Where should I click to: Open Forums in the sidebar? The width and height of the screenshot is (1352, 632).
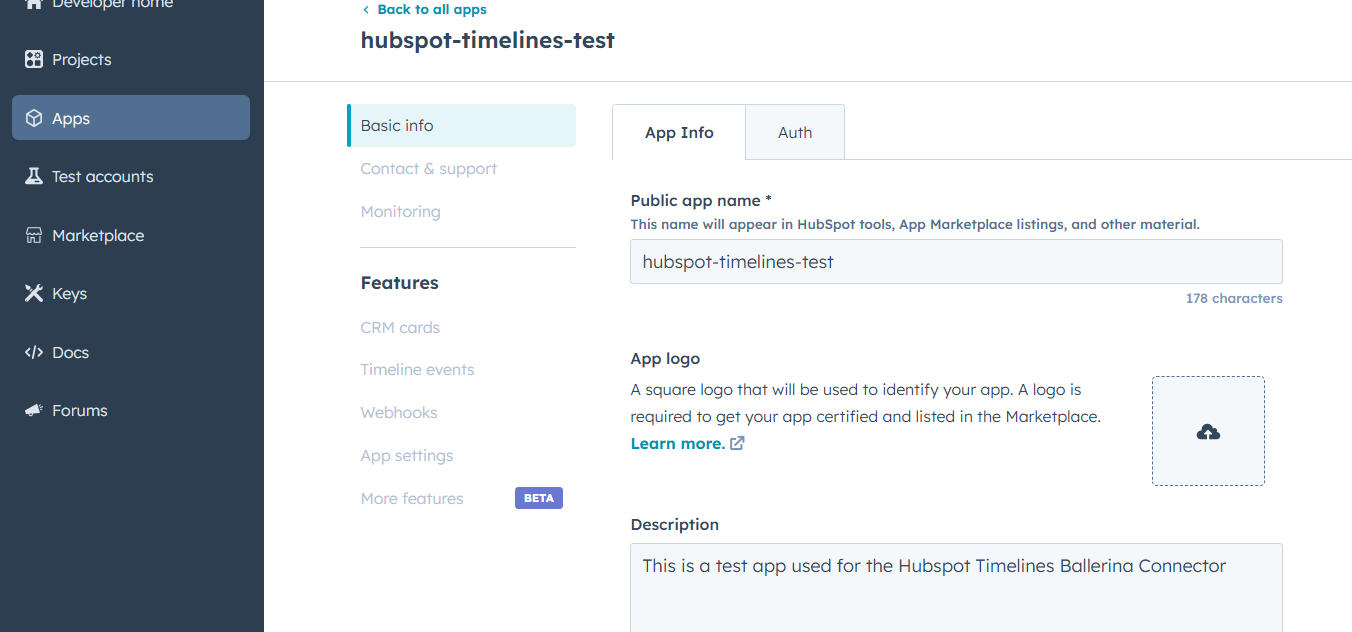pos(131,410)
